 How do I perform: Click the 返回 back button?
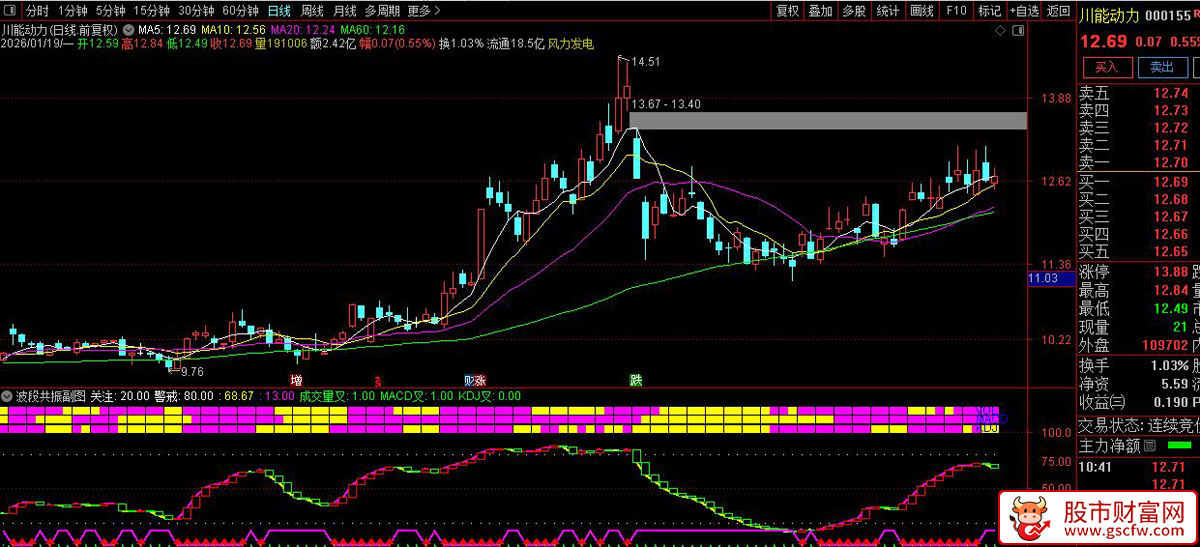coord(1058,11)
